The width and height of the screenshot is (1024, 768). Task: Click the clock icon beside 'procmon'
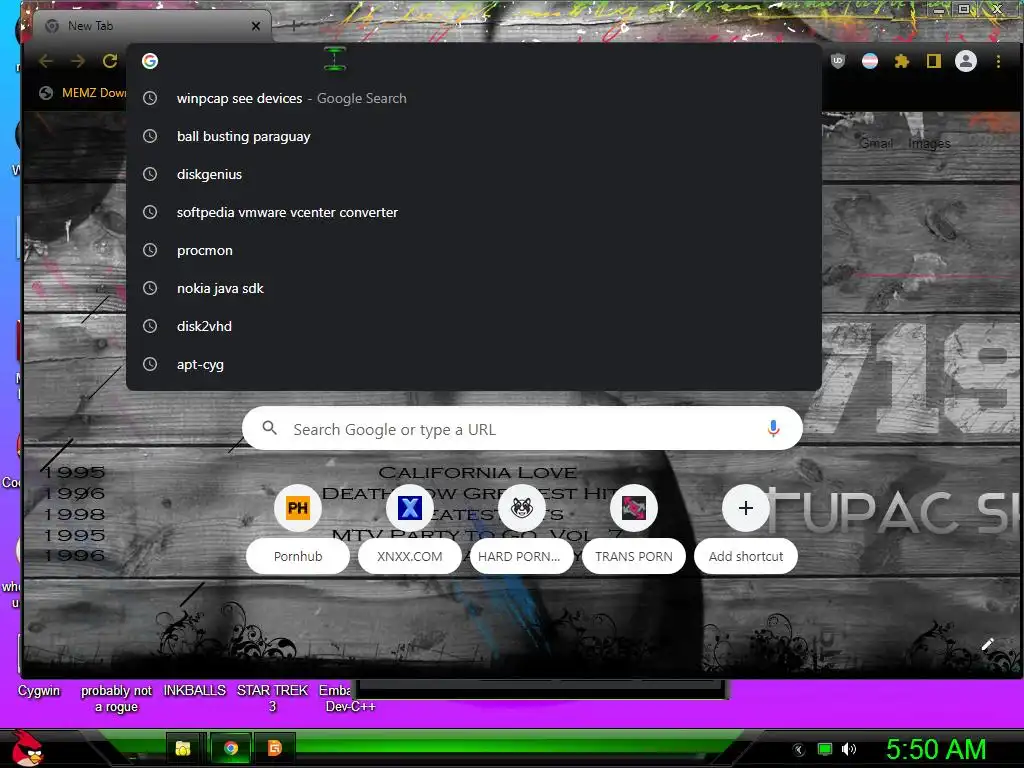tap(150, 250)
